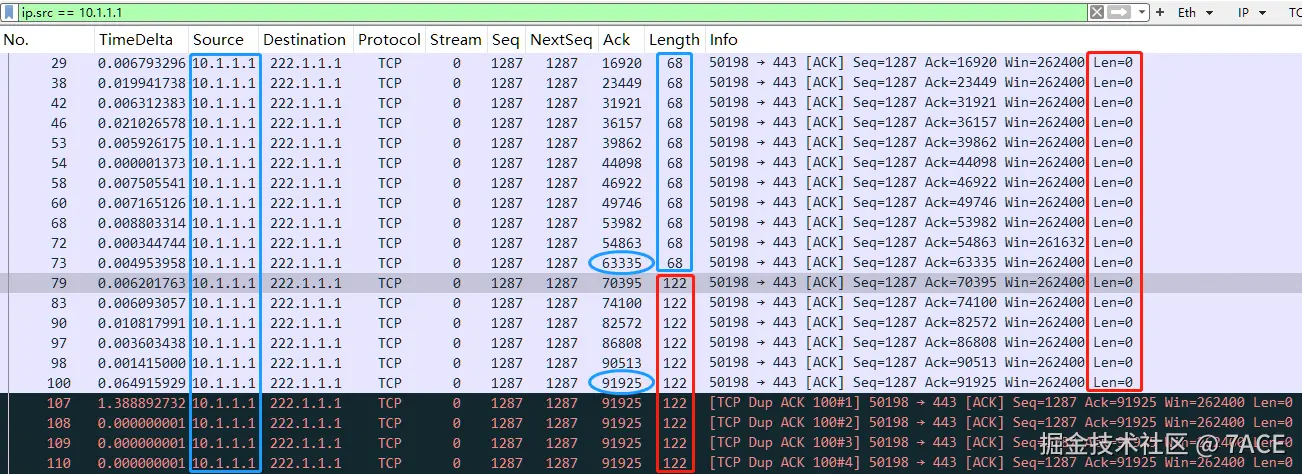Sort by the Protocol column header
1302x474 pixels.
coord(389,40)
